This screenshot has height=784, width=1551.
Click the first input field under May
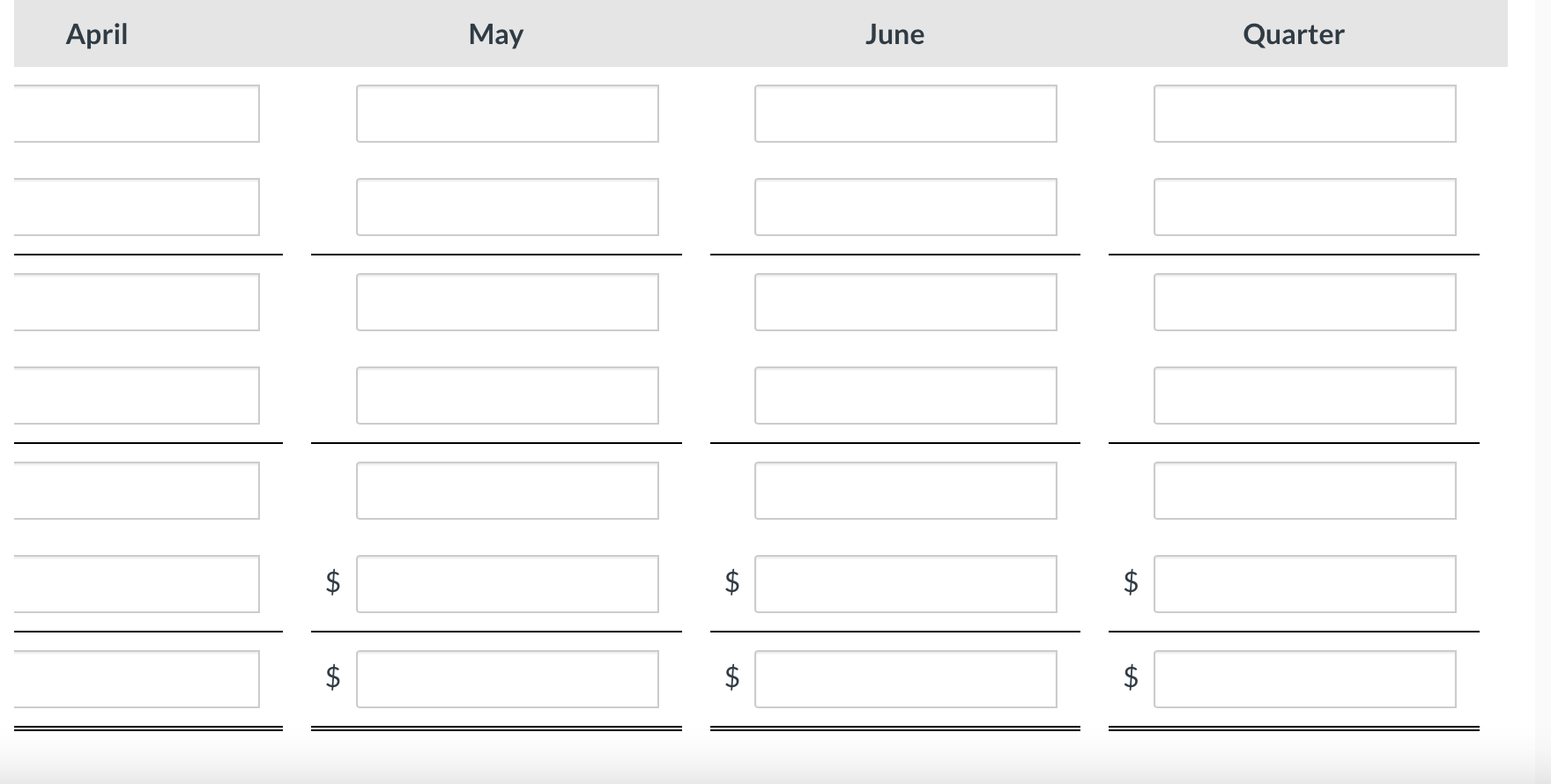507,113
